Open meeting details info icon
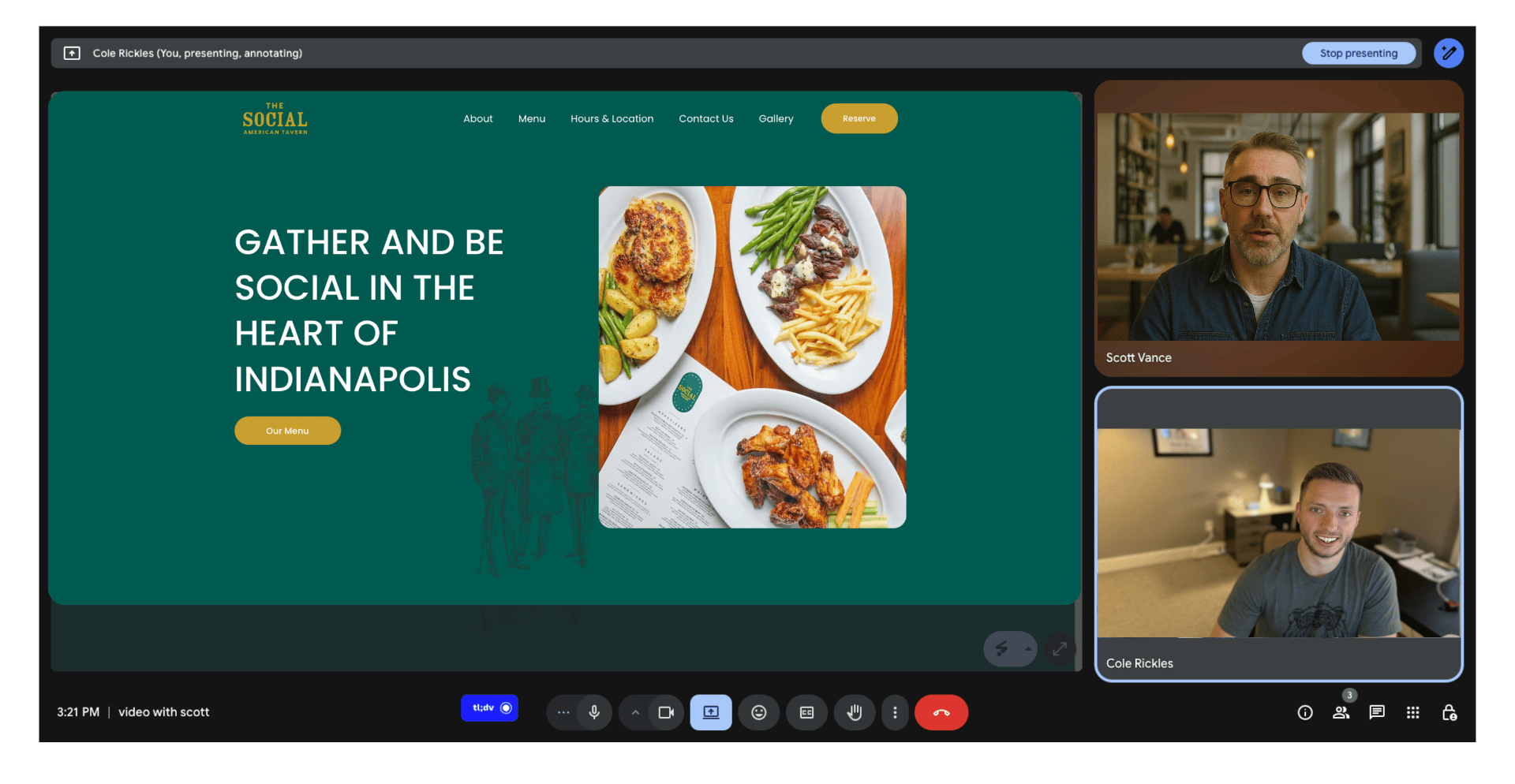 pos(1305,712)
